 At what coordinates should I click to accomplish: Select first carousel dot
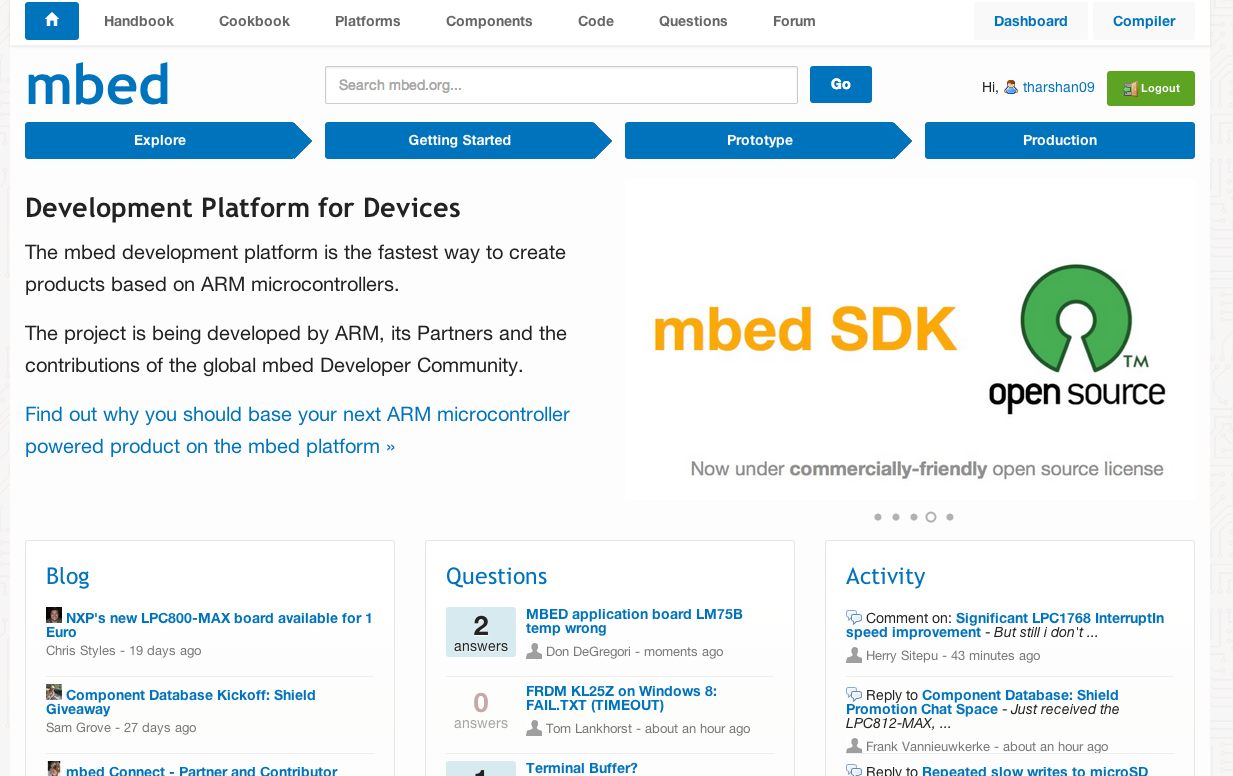[878, 517]
